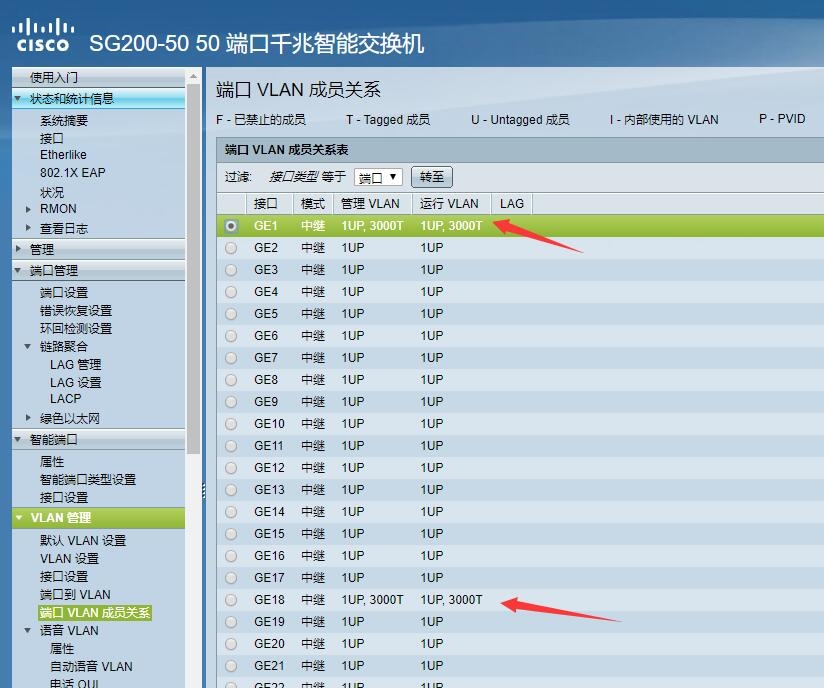Click the LAG column header
824x688 pixels.
pos(512,203)
